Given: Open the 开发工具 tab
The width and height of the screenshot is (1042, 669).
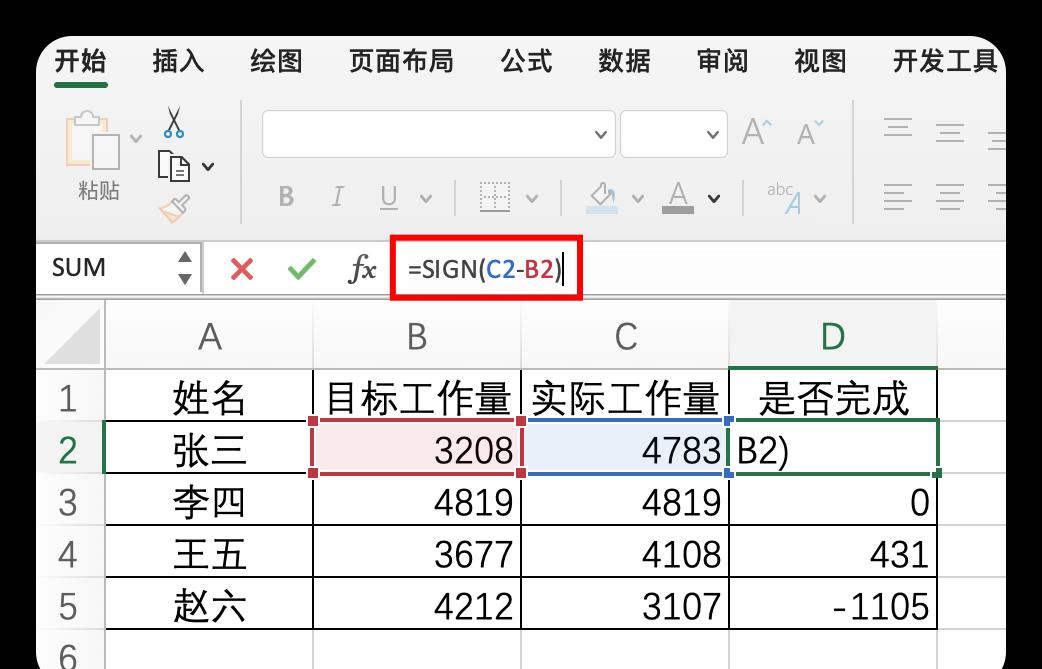Looking at the screenshot, I should [945, 61].
